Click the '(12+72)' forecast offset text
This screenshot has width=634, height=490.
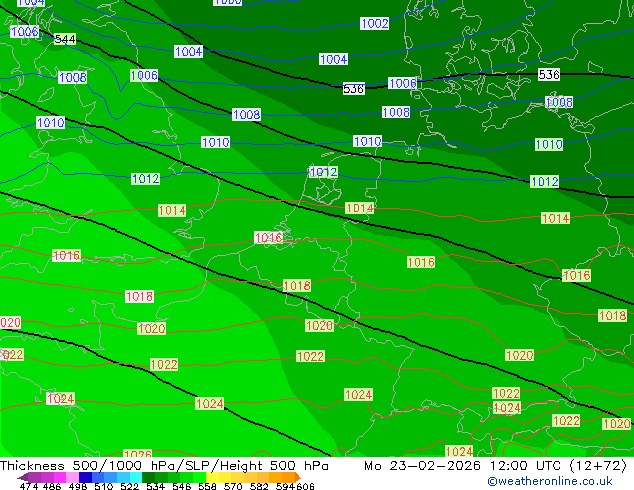point(597,466)
